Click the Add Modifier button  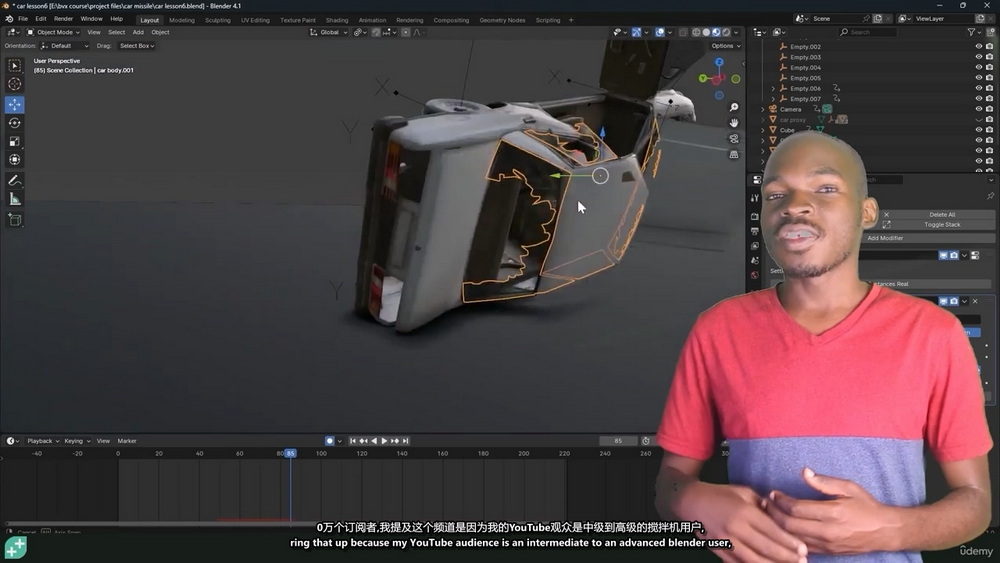click(885, 238)
